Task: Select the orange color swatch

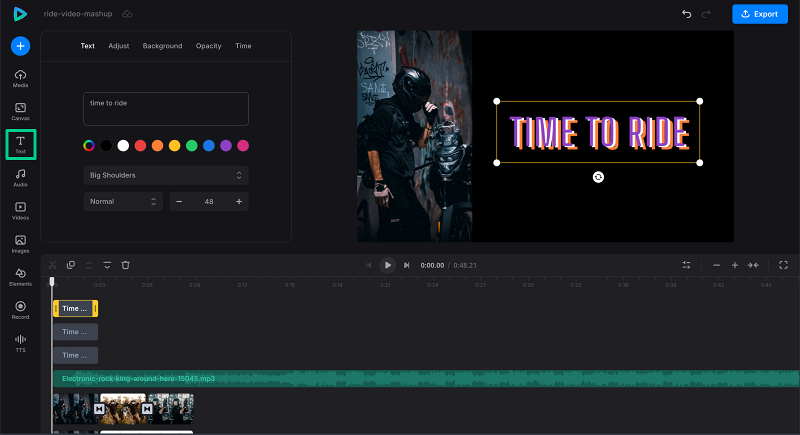Action: coord(157,146)
